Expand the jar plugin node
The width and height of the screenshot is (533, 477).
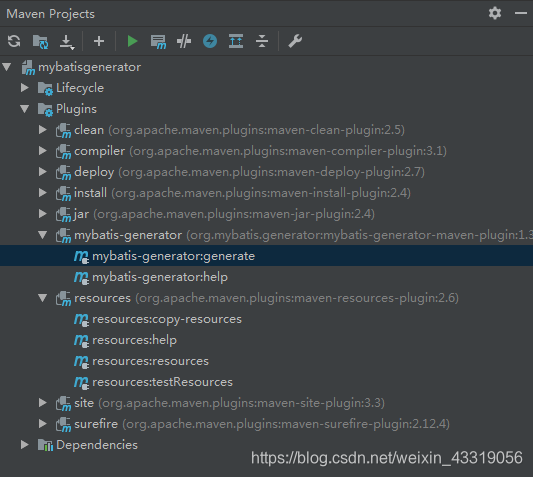click(x=42, y=214)
